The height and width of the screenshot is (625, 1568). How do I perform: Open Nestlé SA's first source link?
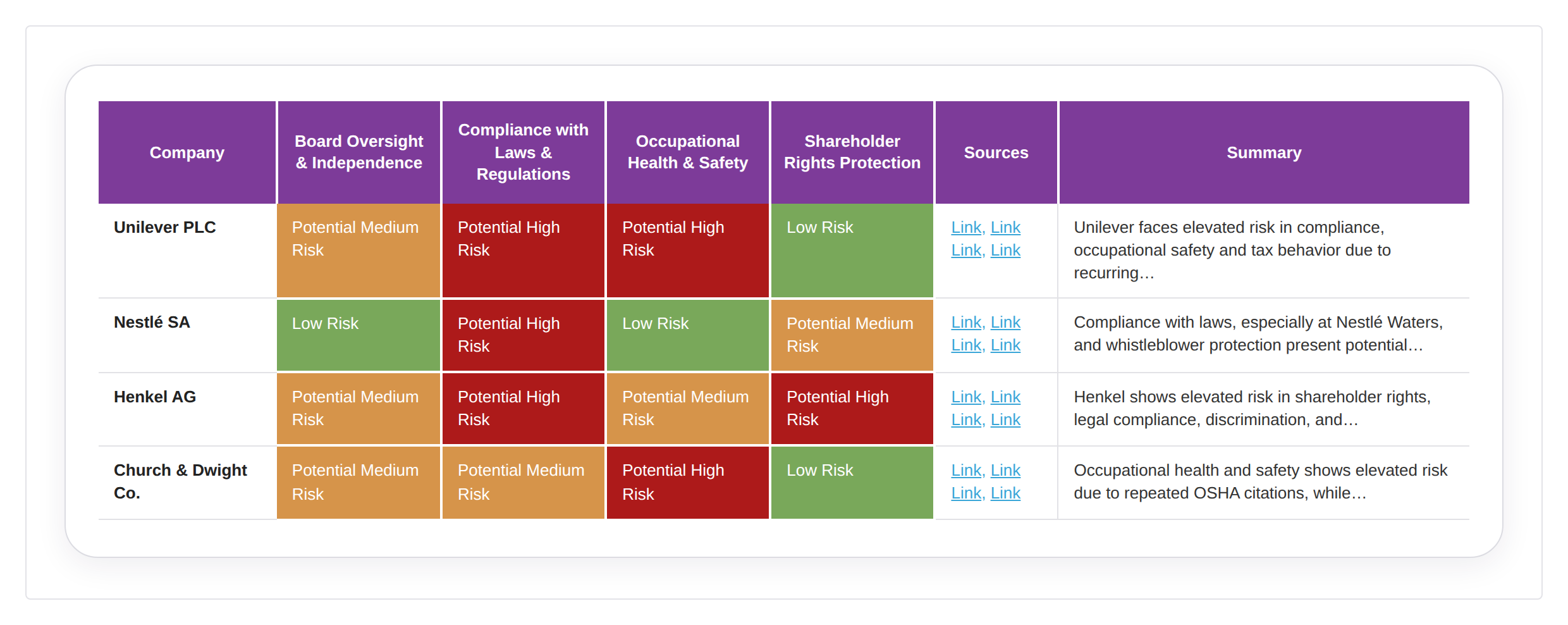(x=966, y=322)
